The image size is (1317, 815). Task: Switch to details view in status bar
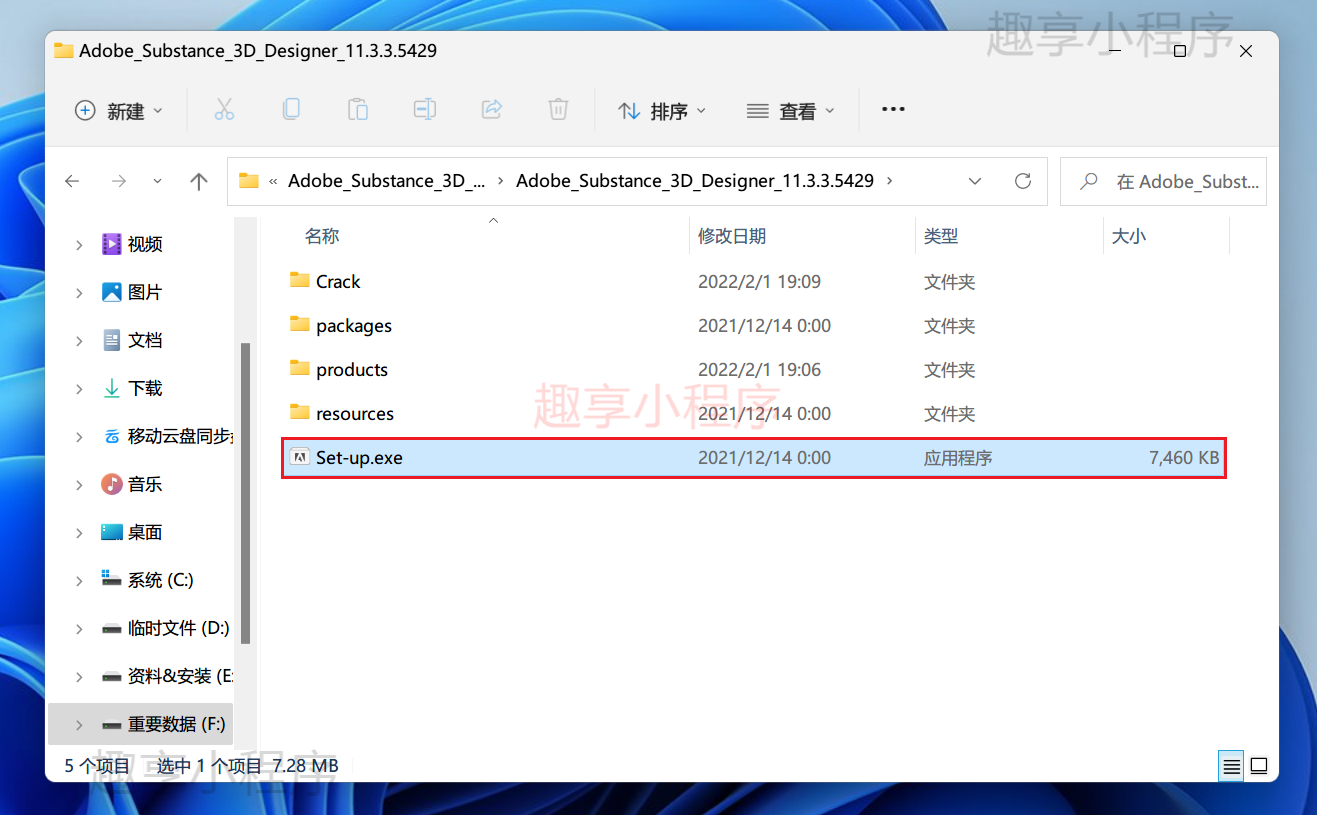tap(1231, 767)
